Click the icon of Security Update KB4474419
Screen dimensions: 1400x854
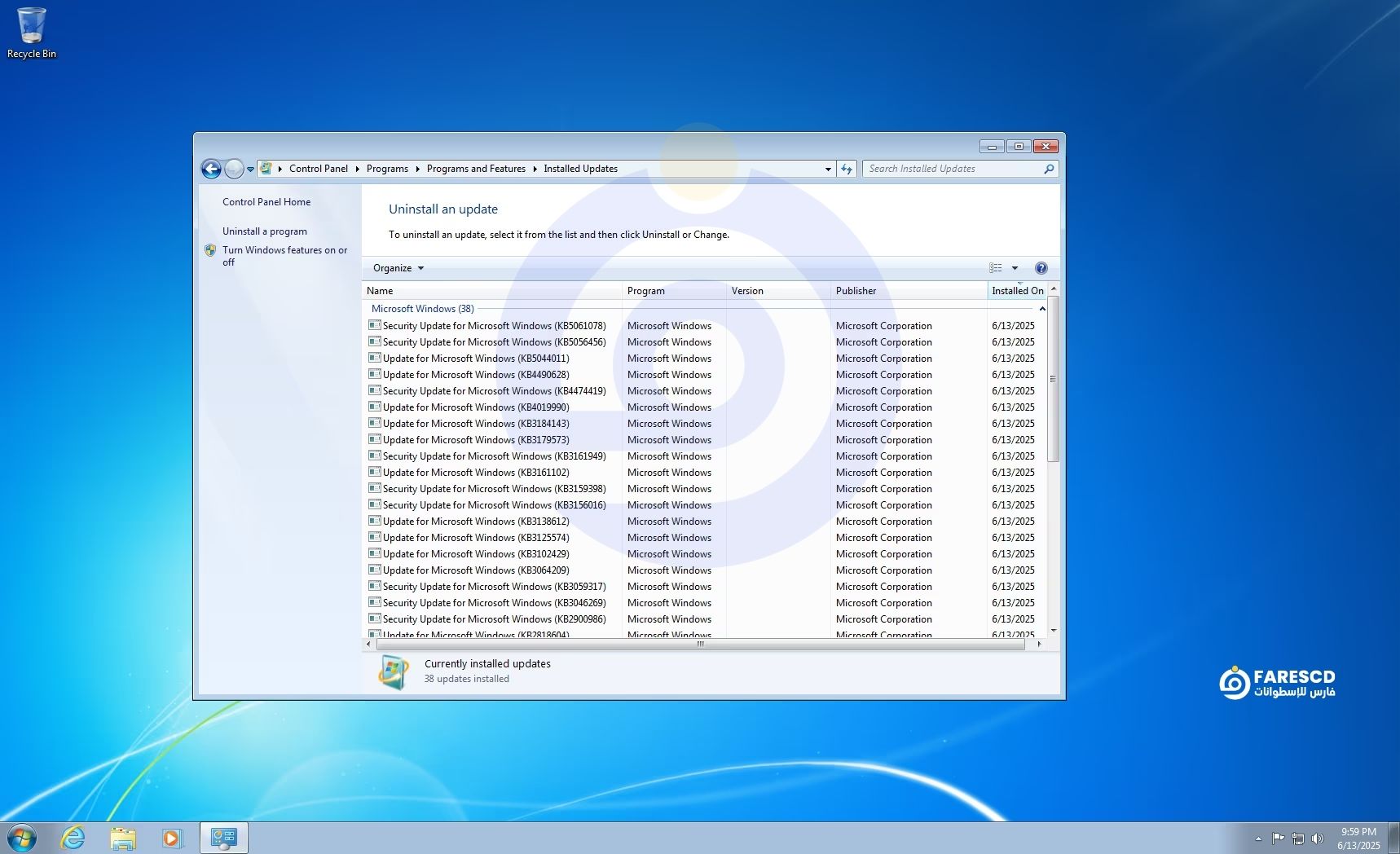375,390
